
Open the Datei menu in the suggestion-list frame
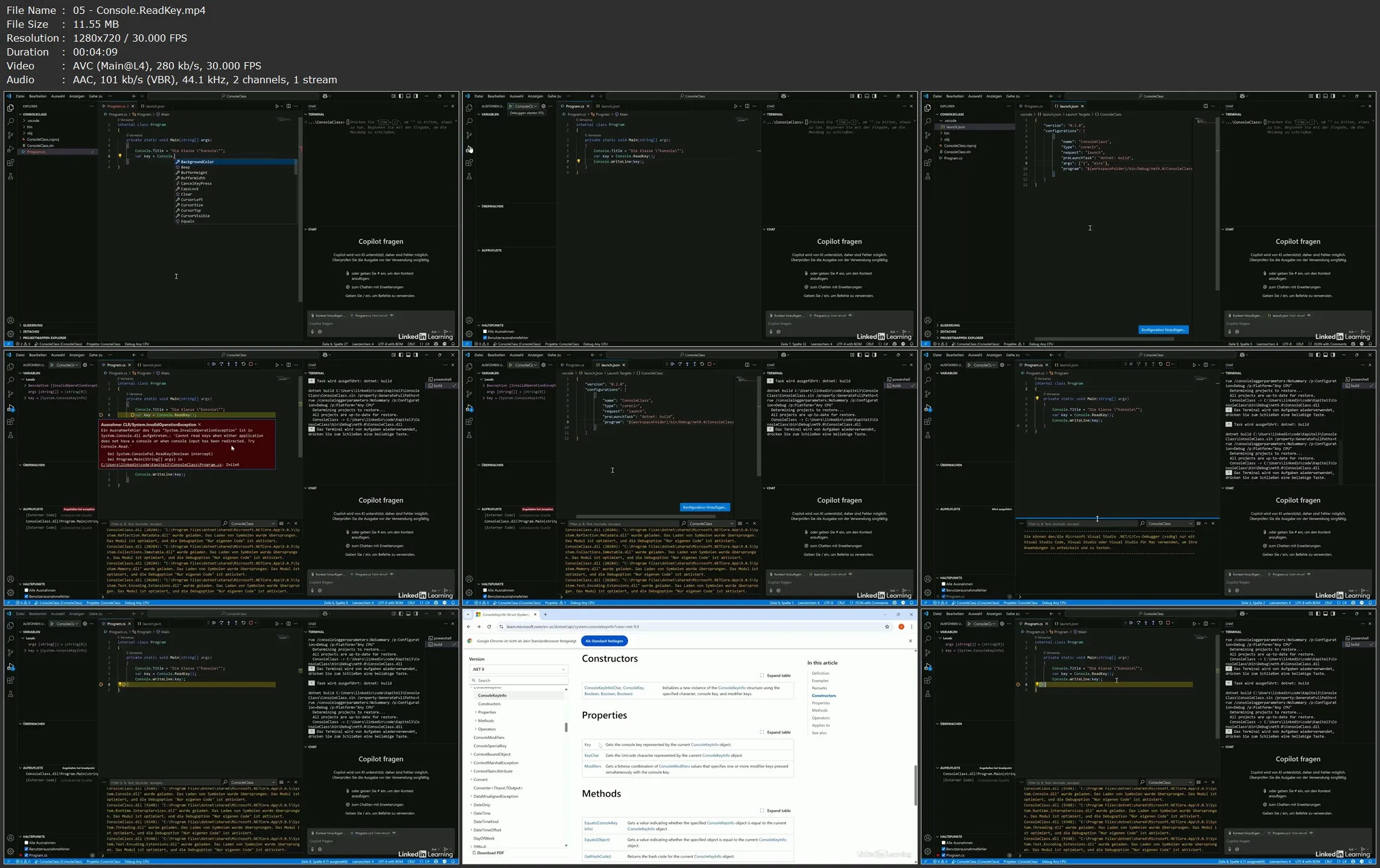20,96
